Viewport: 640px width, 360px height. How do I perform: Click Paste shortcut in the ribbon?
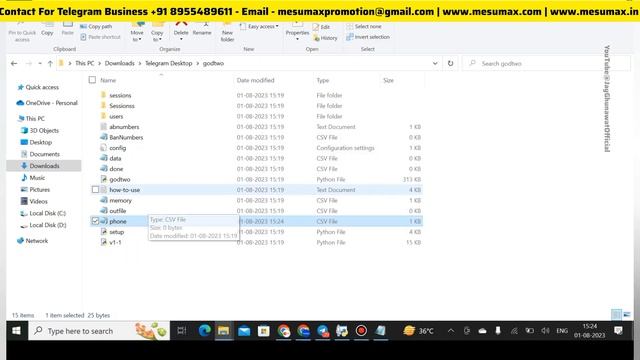click(x=100, y=37)
